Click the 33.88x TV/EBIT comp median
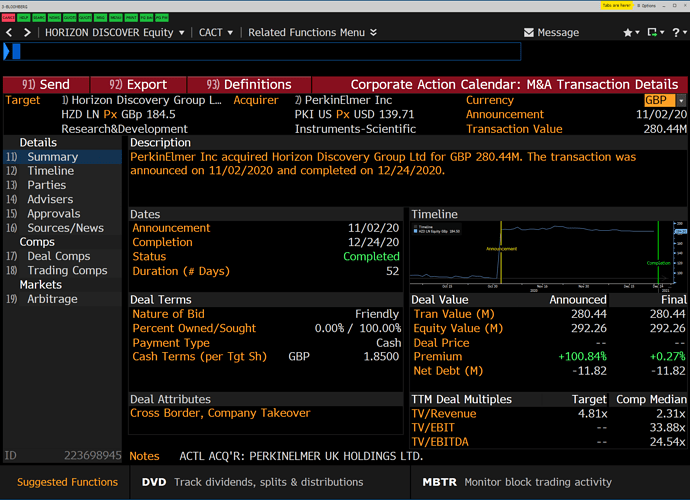 pyautogui.click(x=668, y=428)
